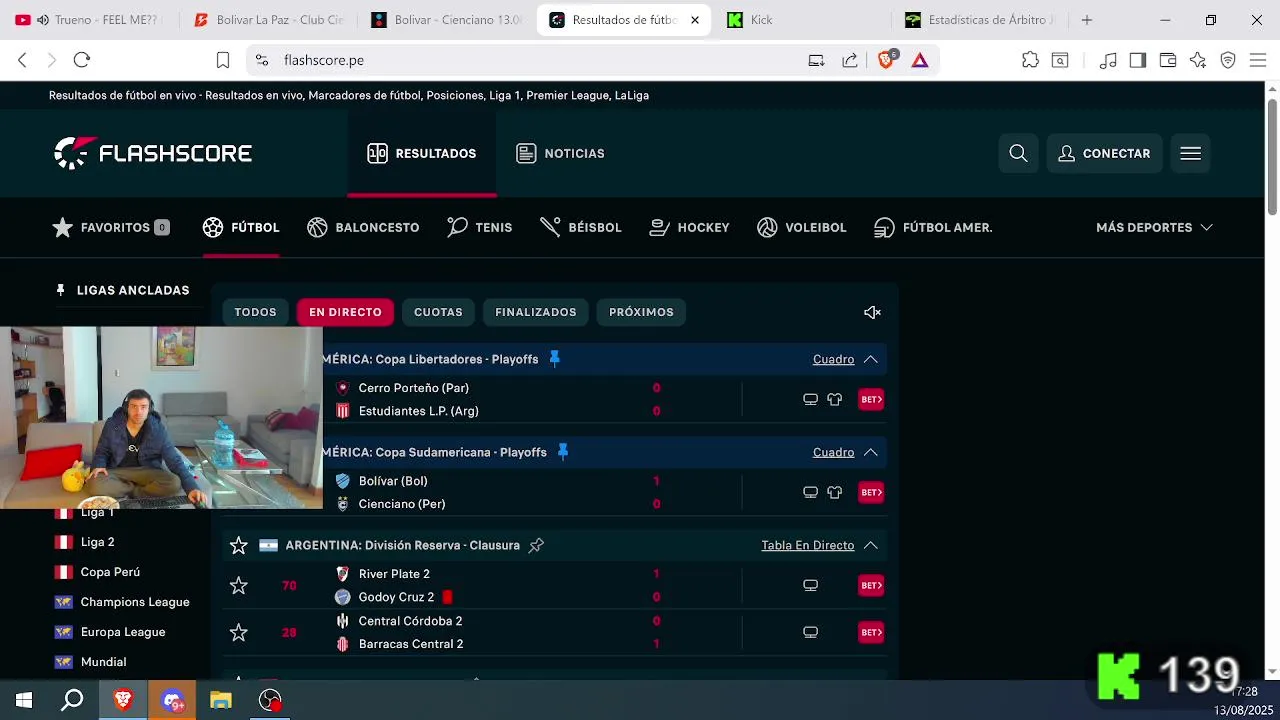The height and width of the screenshot is (720, 1280).
Task: Select Béisbol sport
Action: (x=581, y=228)
